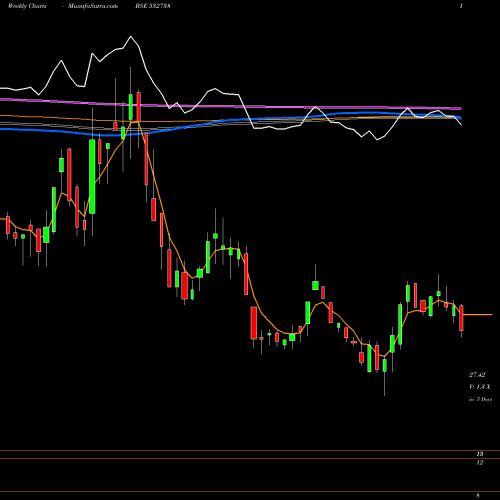Click the "Weekly Charts" title text
This screenshot has height=500, width=500.
coord(27,6)
